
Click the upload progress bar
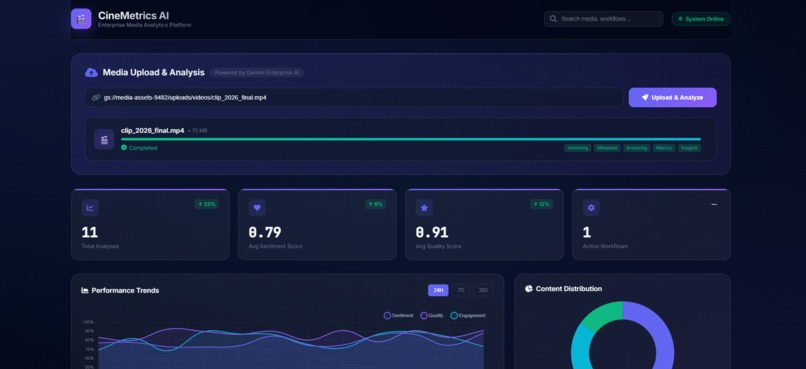coord(411,139)
